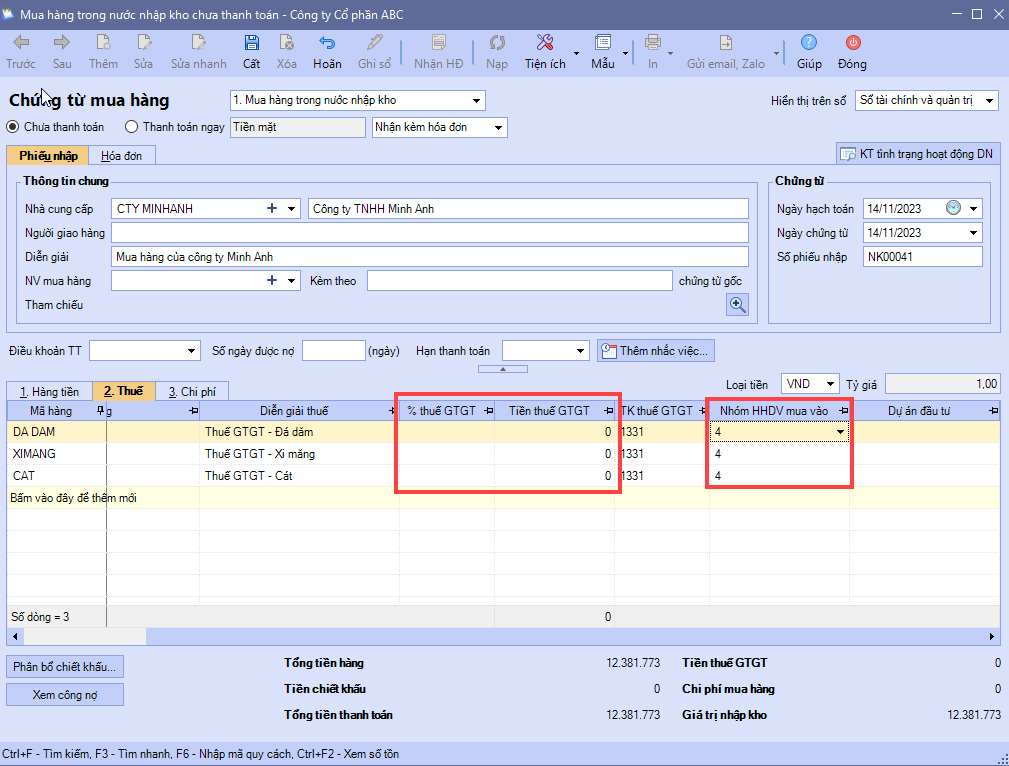This screenshot has height=766, width=1009.
Task: Click the Diễn giải text field
Action: point(430,257)
